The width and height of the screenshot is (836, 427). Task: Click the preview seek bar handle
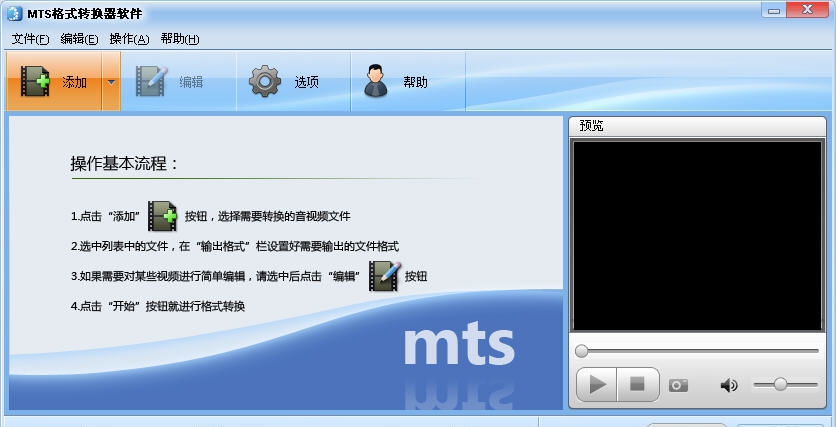[582, 351]
